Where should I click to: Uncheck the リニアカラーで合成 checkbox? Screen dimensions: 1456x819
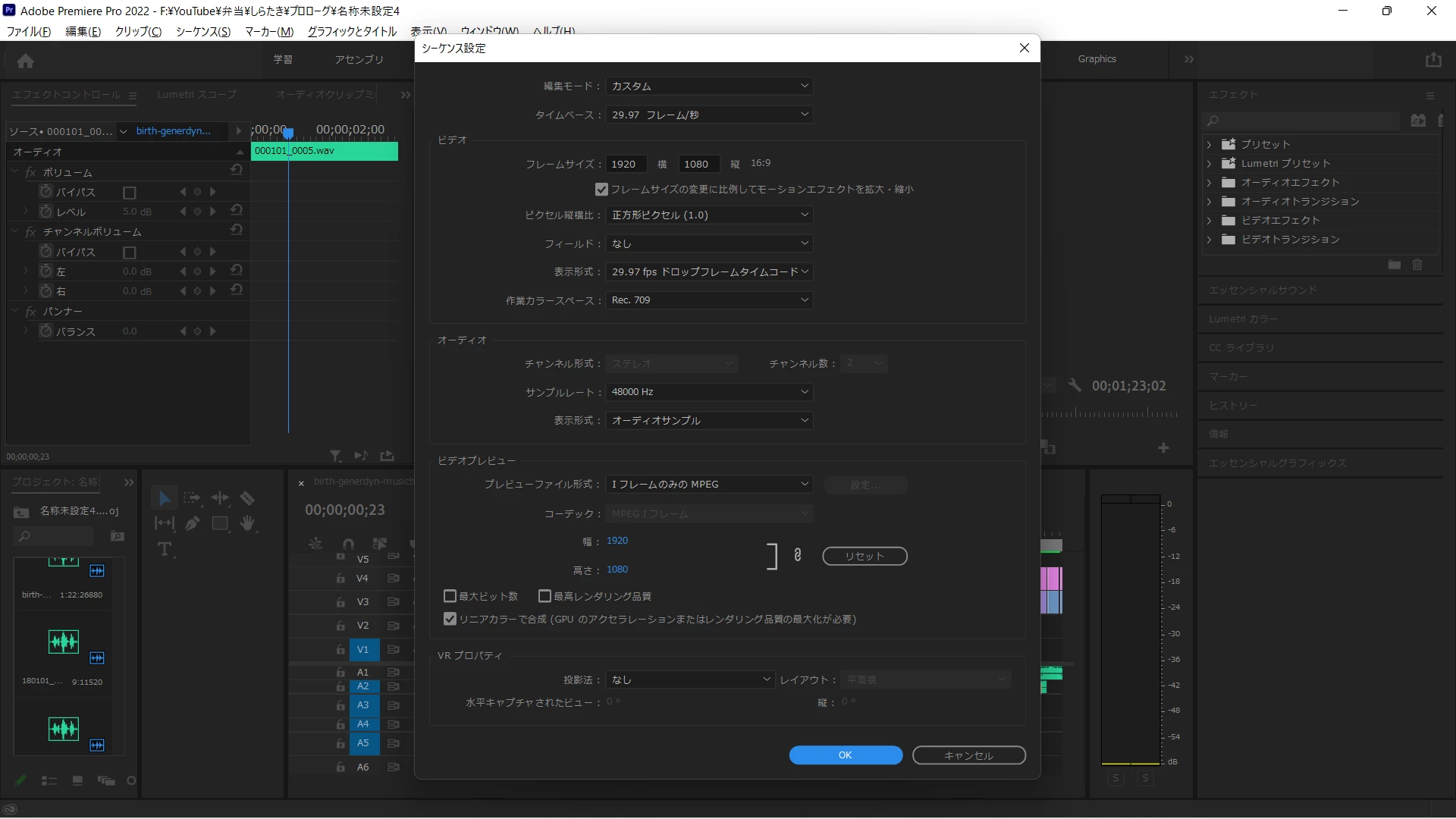pos(450,619)
